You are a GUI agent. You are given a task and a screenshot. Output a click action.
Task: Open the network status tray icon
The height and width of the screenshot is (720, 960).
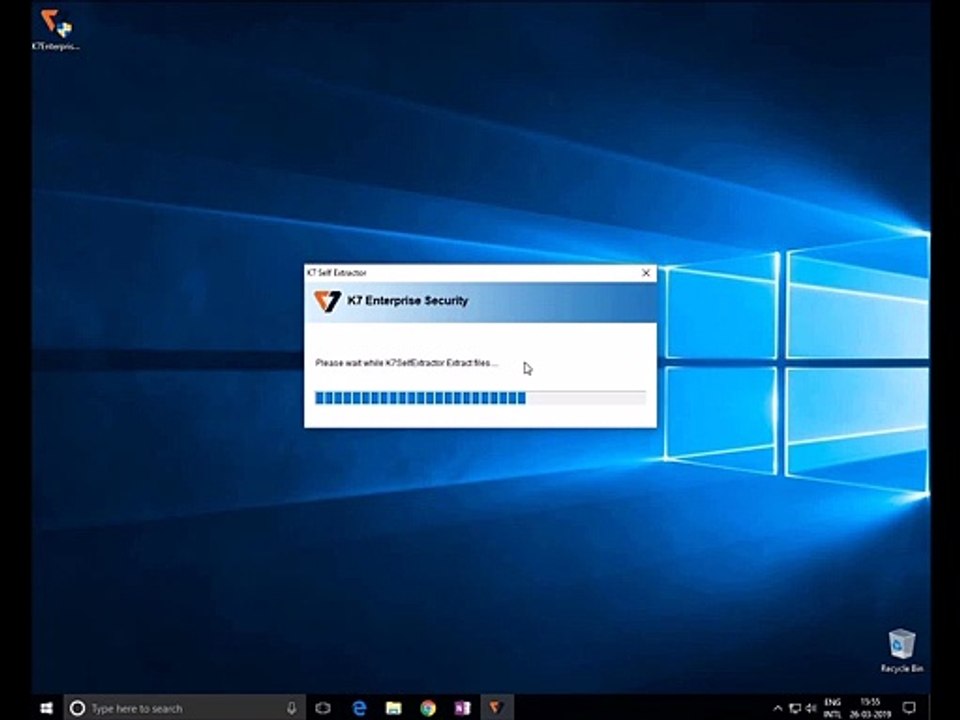(795, 708)
